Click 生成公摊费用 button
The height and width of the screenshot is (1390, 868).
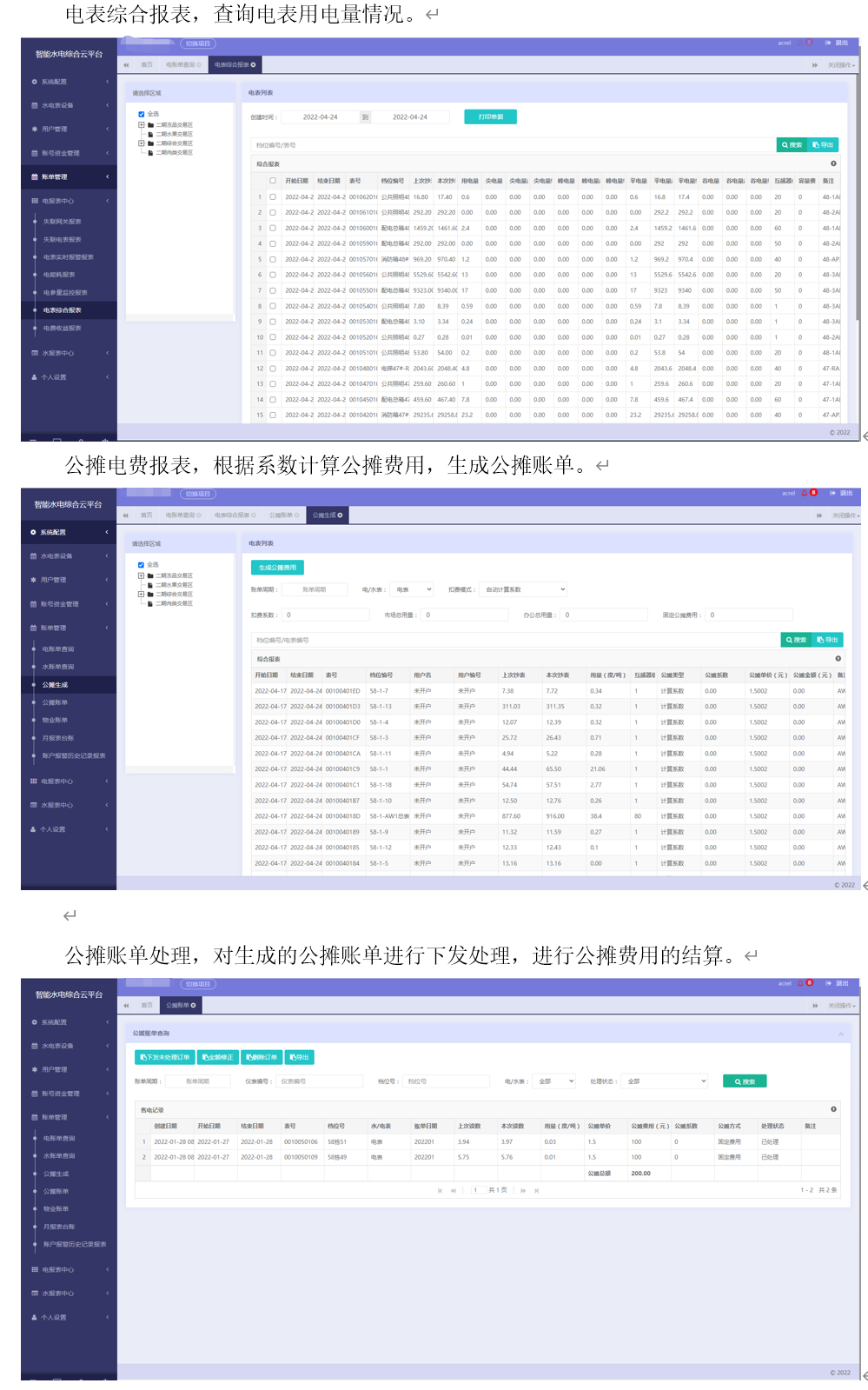(x=277, y=568)
